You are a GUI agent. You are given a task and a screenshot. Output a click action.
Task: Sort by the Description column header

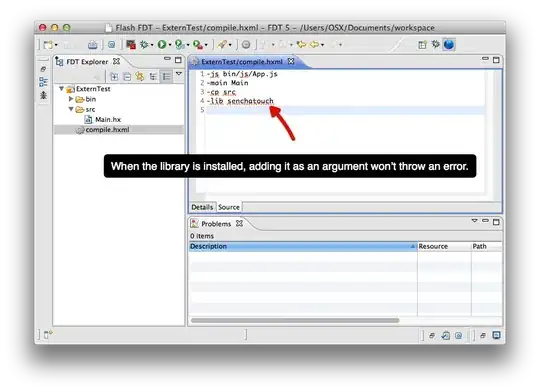tap(303, 247)
